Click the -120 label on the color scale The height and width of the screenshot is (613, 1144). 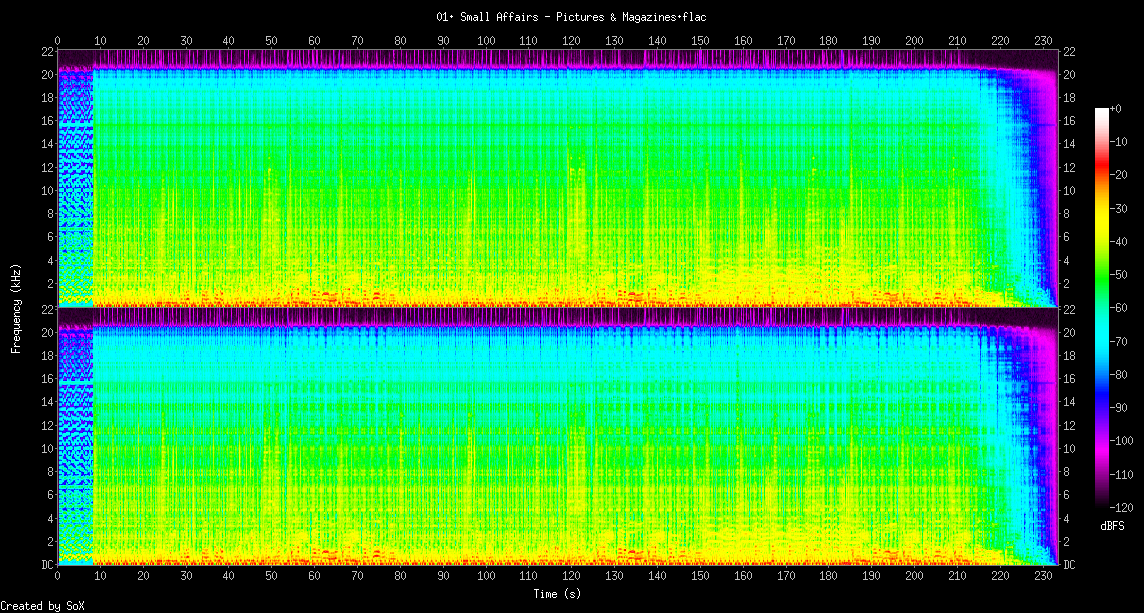point(1122,507)
